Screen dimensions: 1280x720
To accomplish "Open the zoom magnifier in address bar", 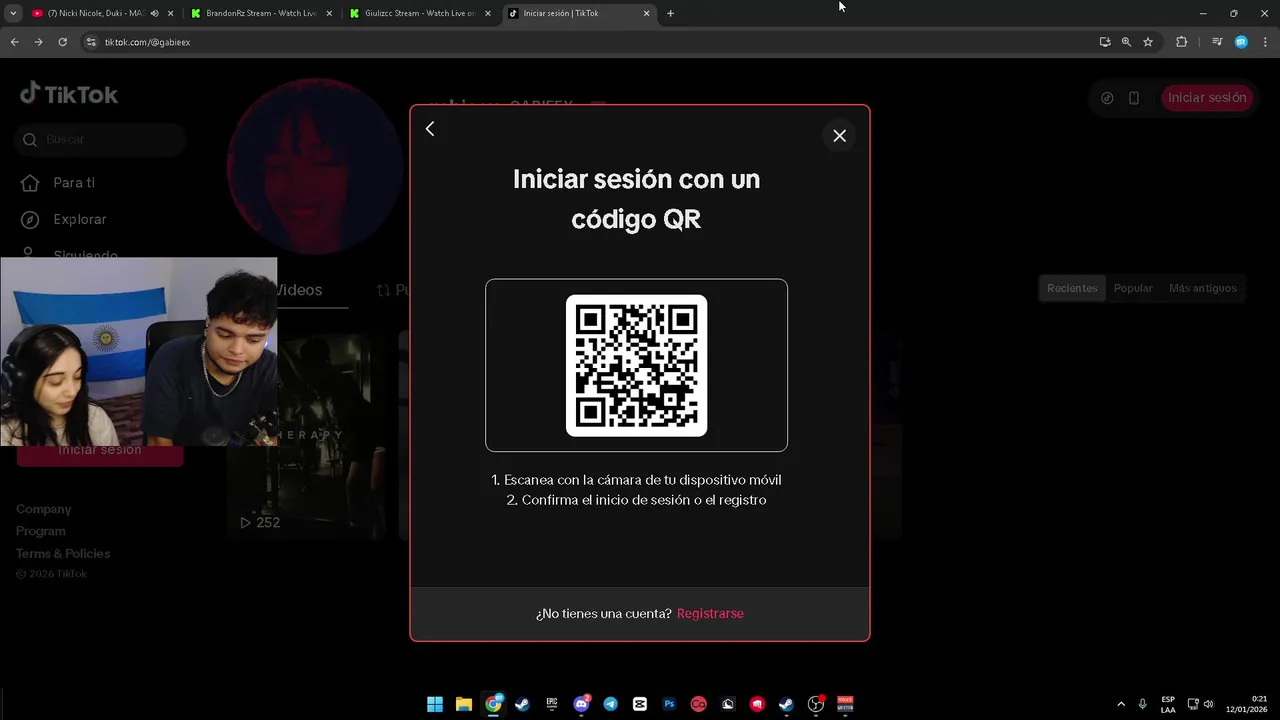I will tap(1126, 42).
